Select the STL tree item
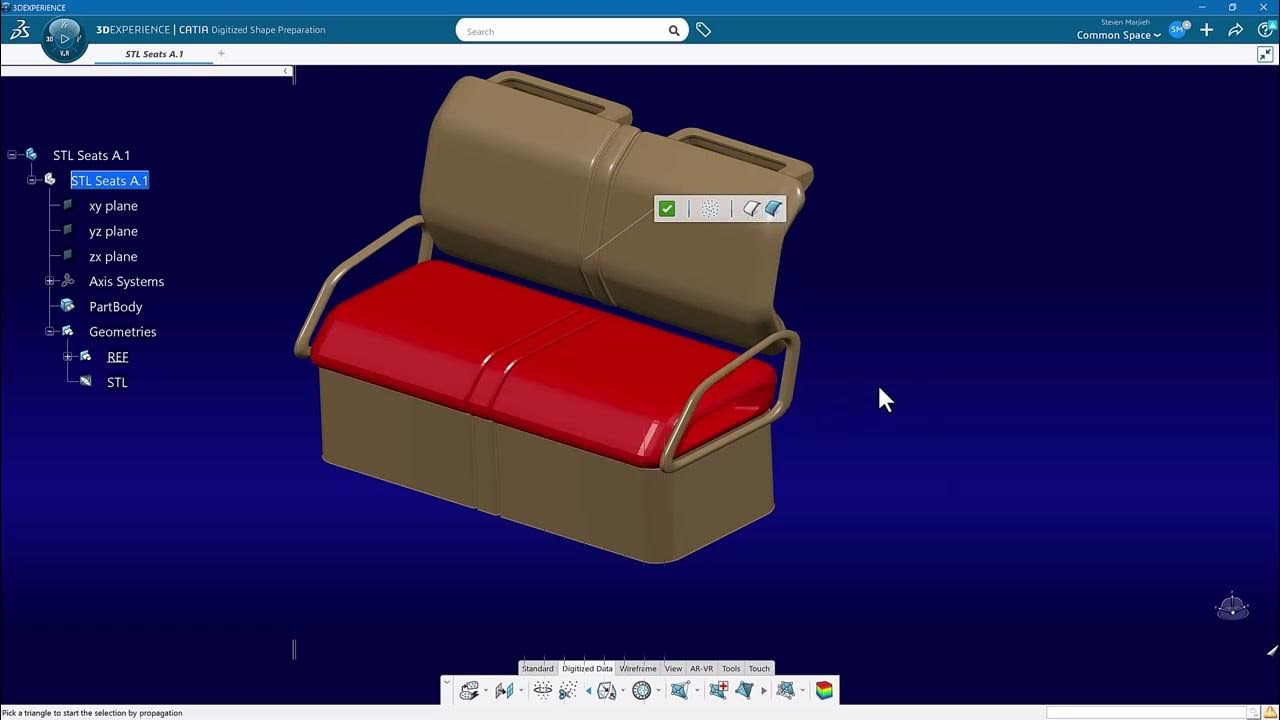Viewport: 1280px width, 720px height. click(117, 382)
